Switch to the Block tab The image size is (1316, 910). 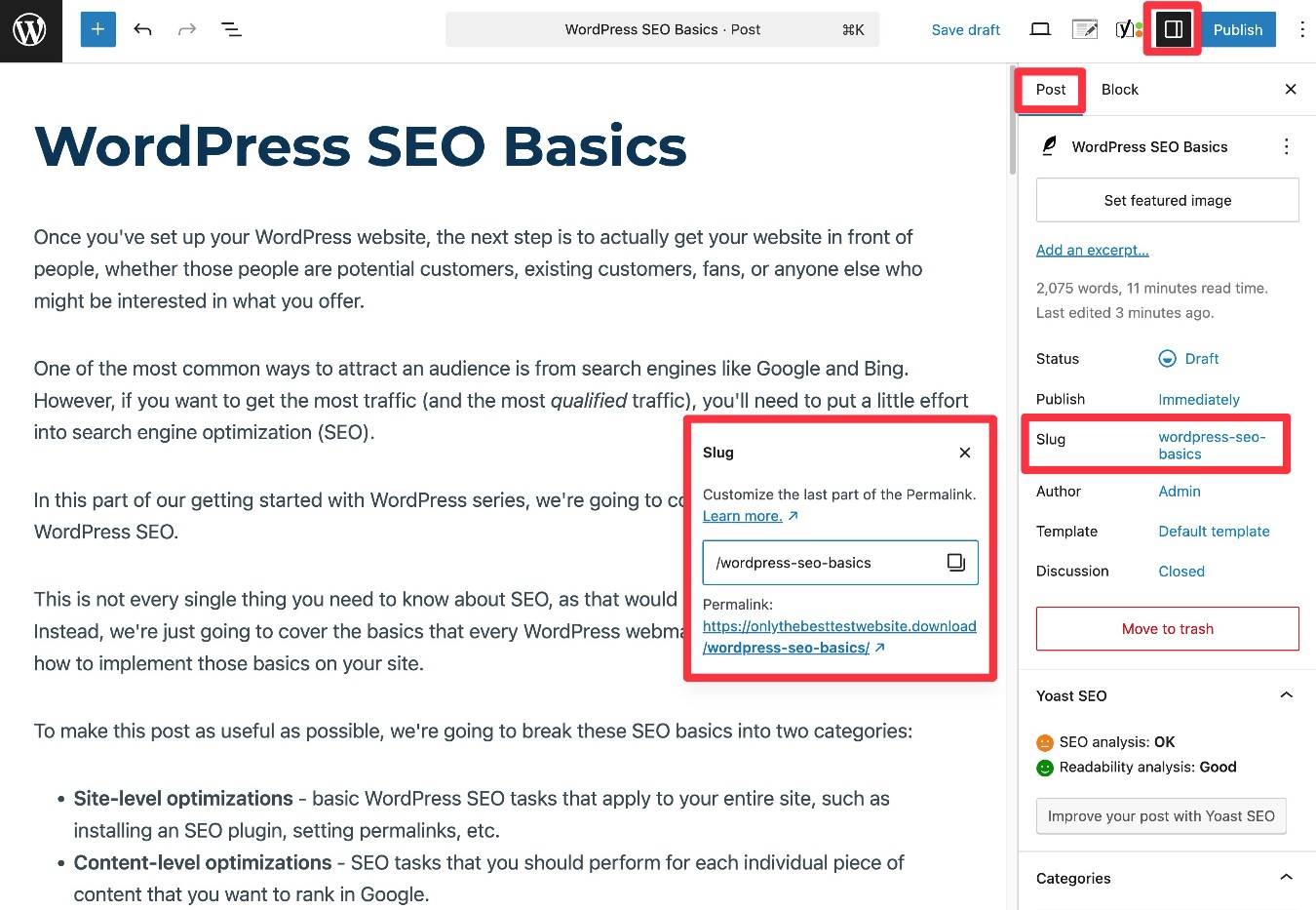click(1119, 89)
